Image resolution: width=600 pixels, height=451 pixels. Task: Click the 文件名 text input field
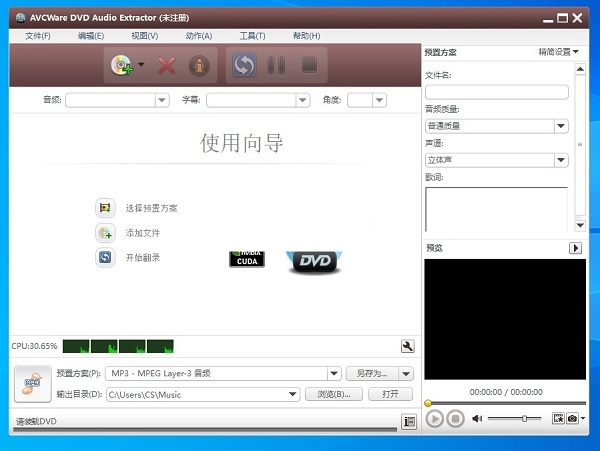coord(497,92)
